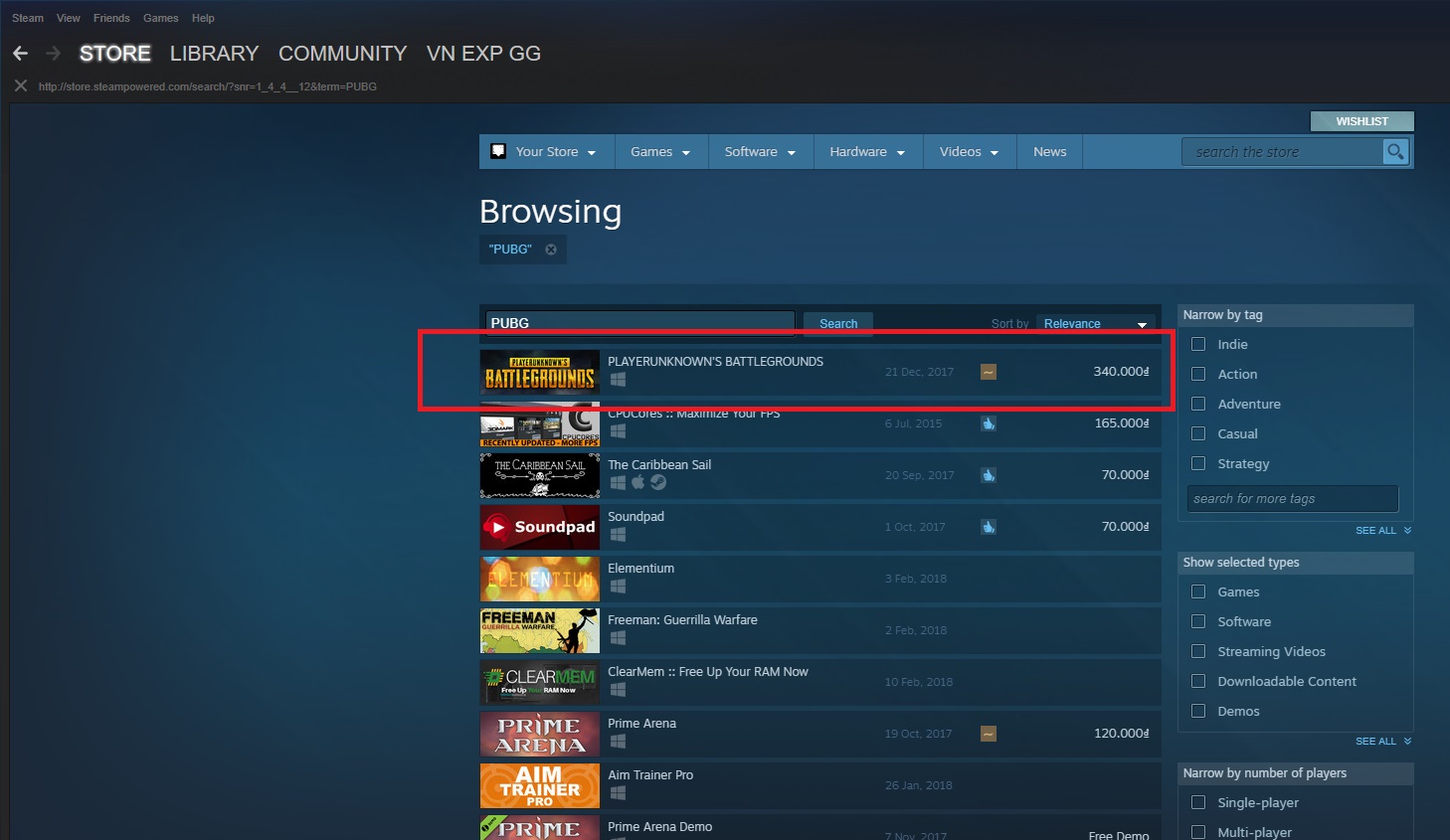This screenshot has height=840, width=1450.
Task: Click the Windows icon under Soundpad title
Action: click(618, 535)
